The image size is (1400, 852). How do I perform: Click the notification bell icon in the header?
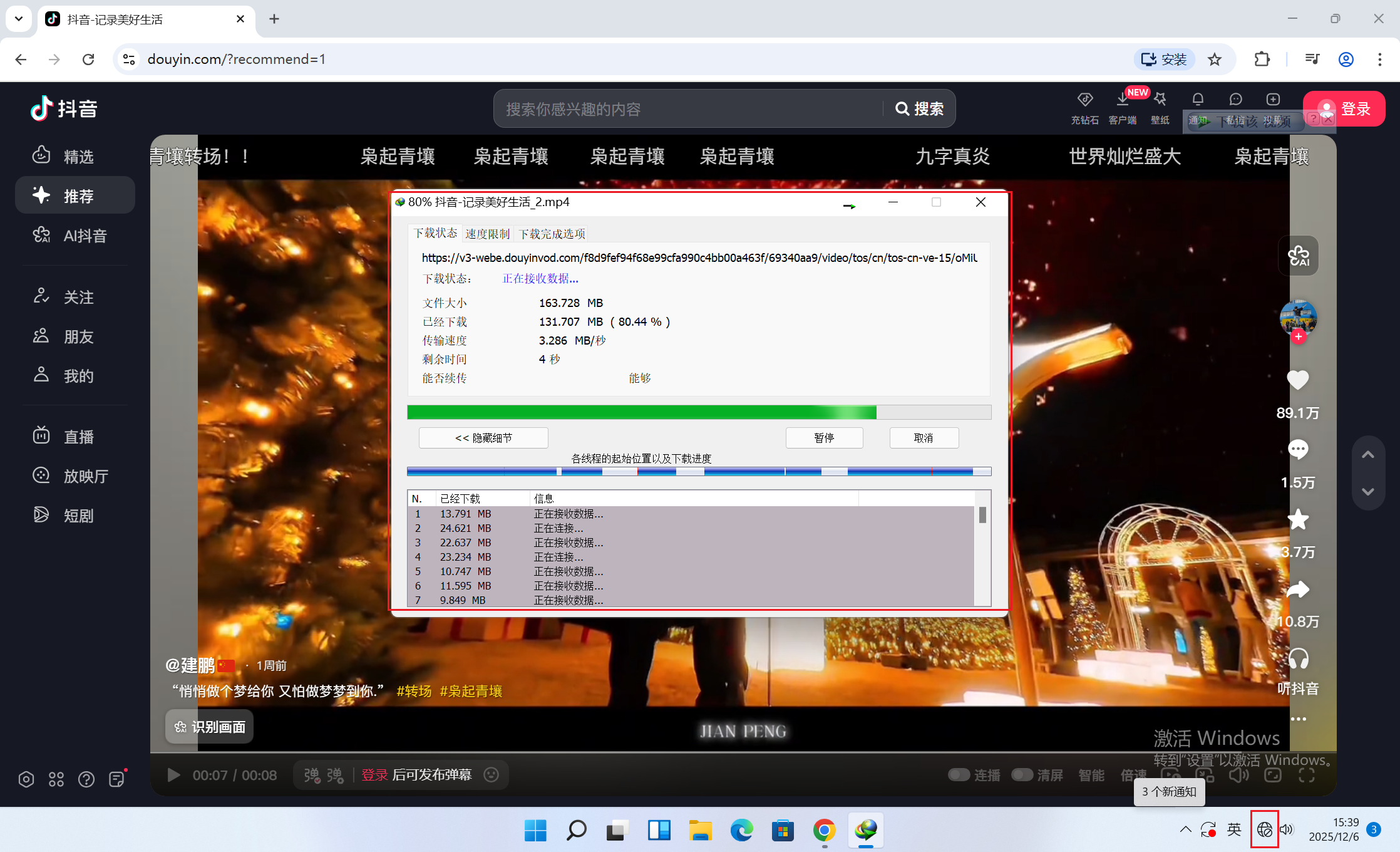(1197, 100)
